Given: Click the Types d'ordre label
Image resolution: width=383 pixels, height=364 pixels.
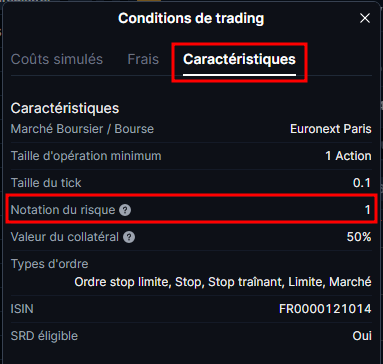Looking at the screenshot, I should tap(50, 264).
